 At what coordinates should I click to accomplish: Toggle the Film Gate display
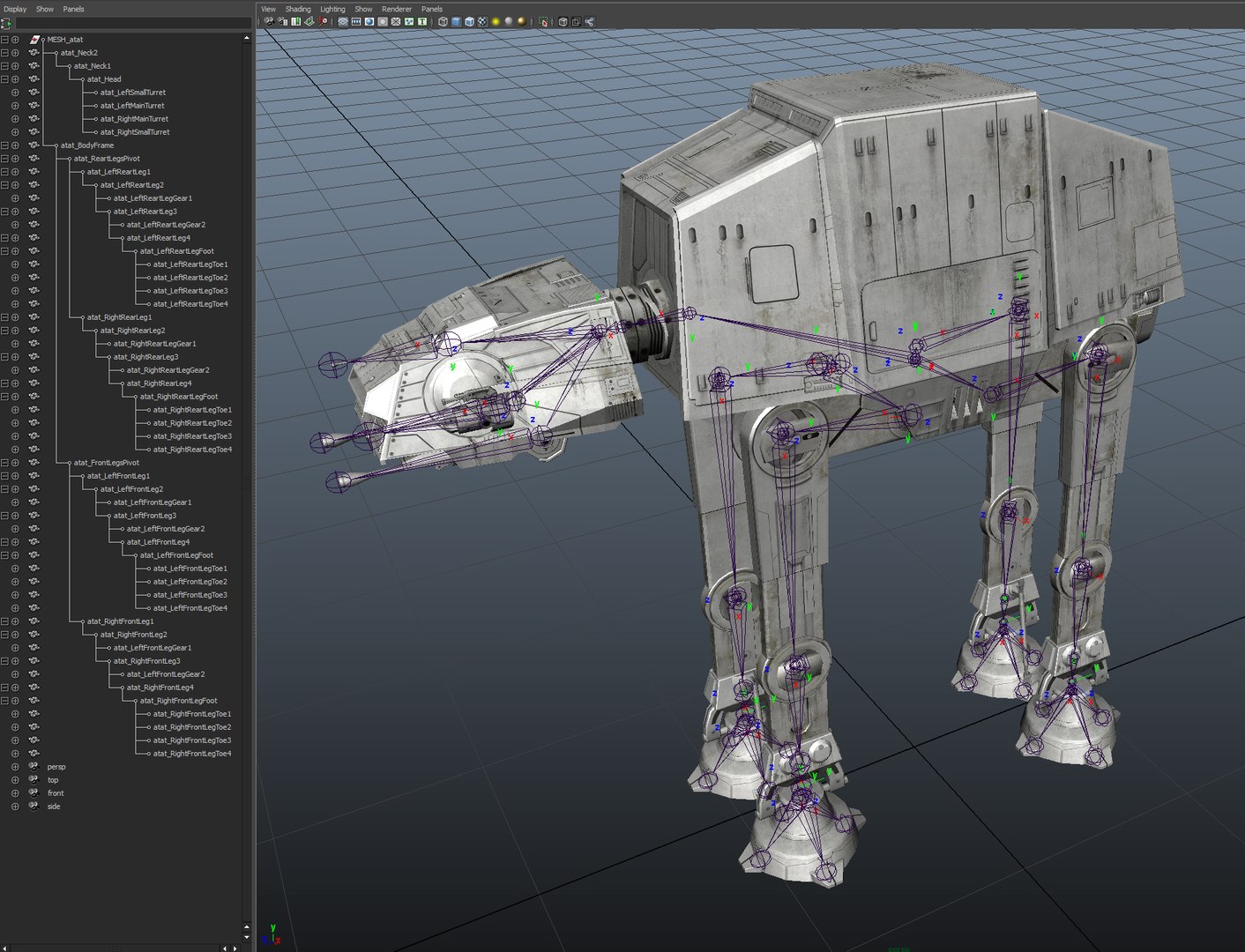[x=356, y=21]
